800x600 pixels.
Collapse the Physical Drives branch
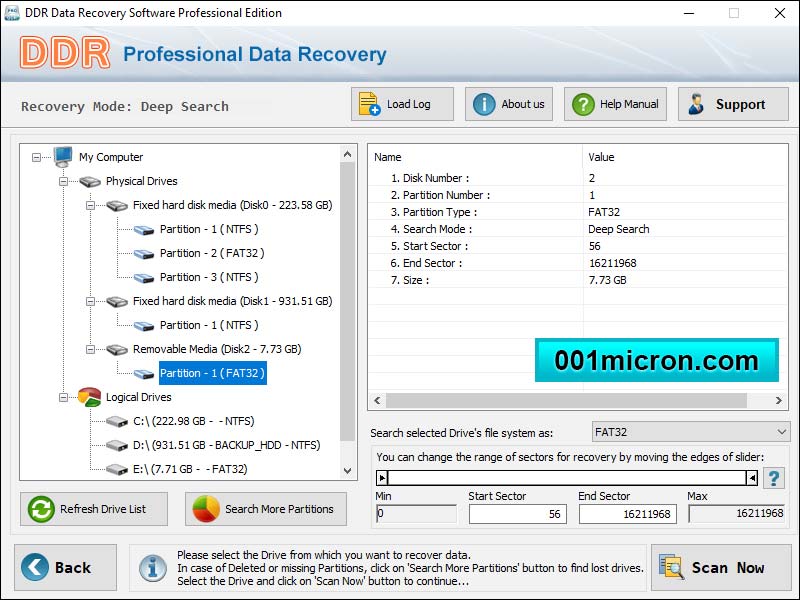tap(62, 181)
